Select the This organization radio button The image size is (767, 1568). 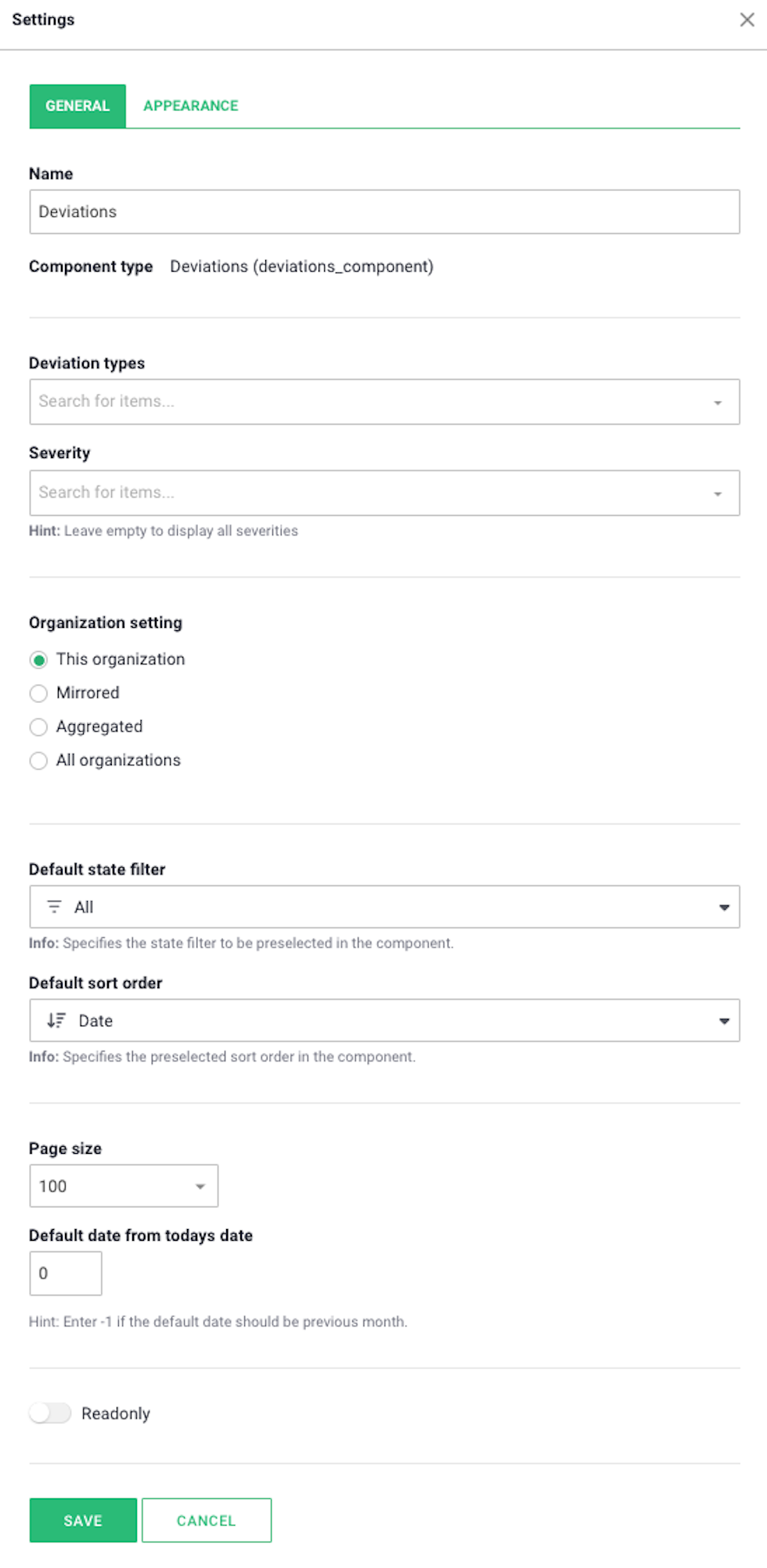[38, 660]
